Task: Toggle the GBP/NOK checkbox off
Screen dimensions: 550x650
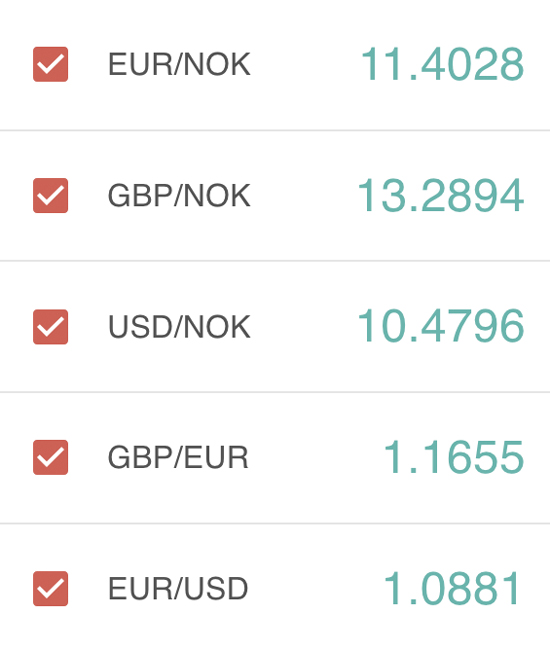Action: click(x=51, y=195)
